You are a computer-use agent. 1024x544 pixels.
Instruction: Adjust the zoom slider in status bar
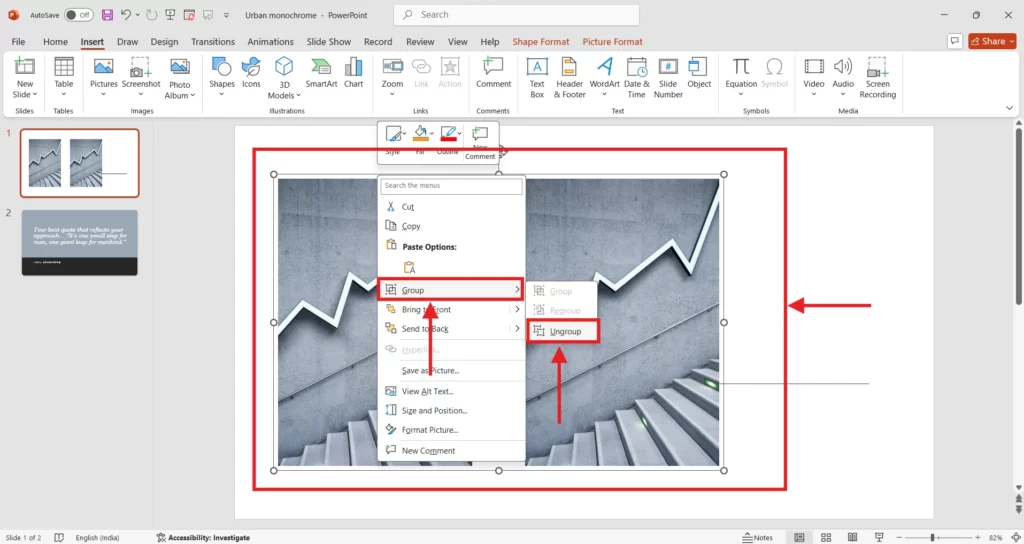click(933, 537)
